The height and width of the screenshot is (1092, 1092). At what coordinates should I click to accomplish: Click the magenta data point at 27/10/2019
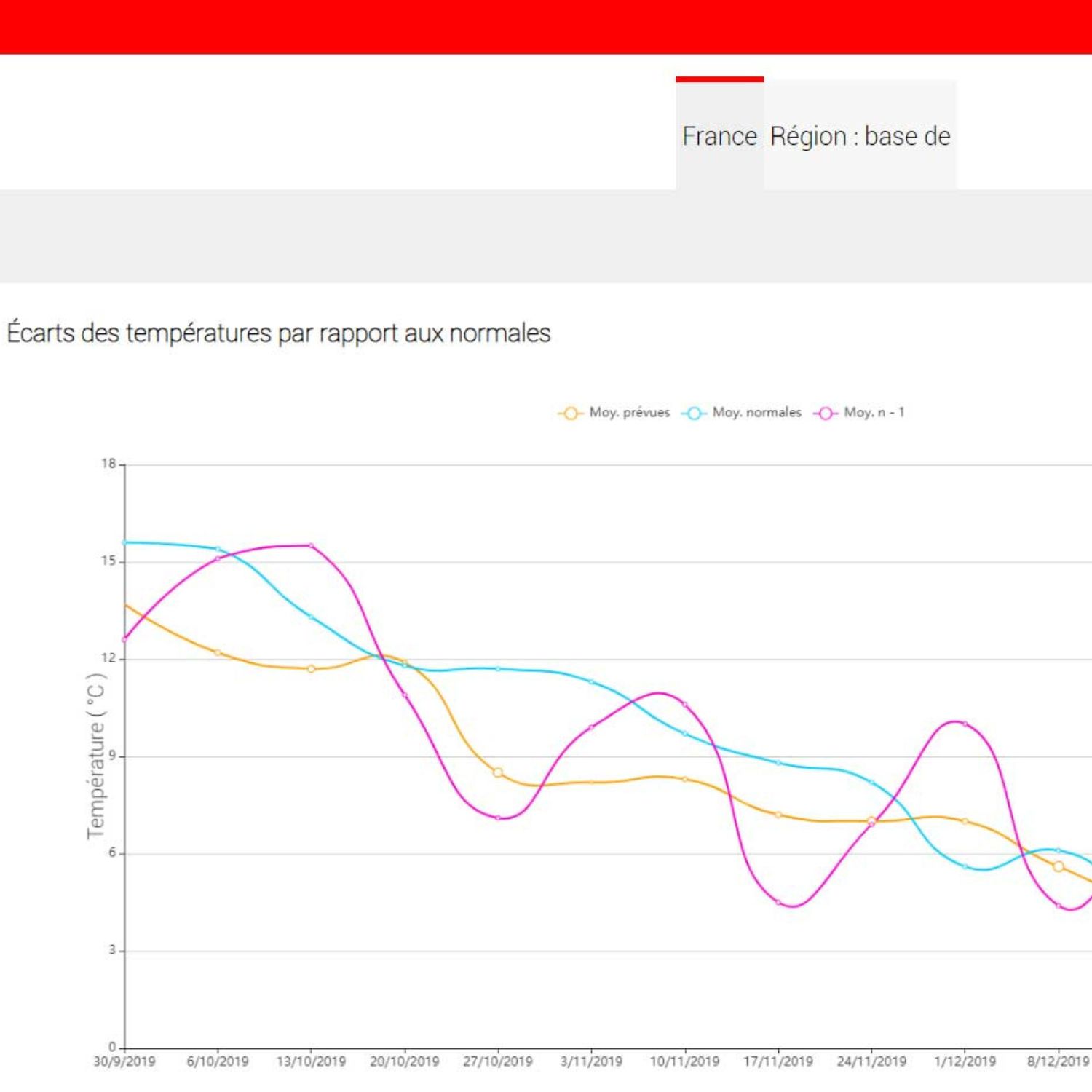pyautogui.click(x=498, y=818)
